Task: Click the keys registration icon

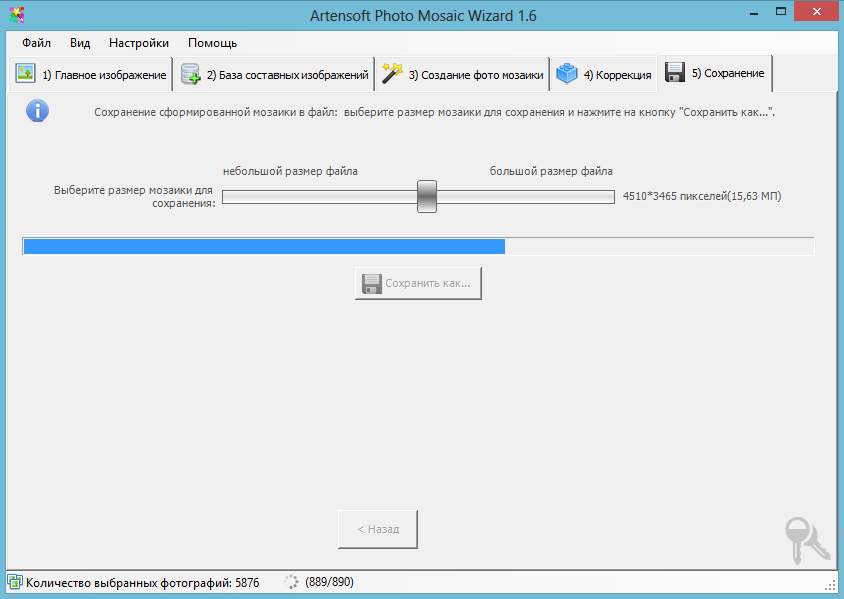Action: 806,540
